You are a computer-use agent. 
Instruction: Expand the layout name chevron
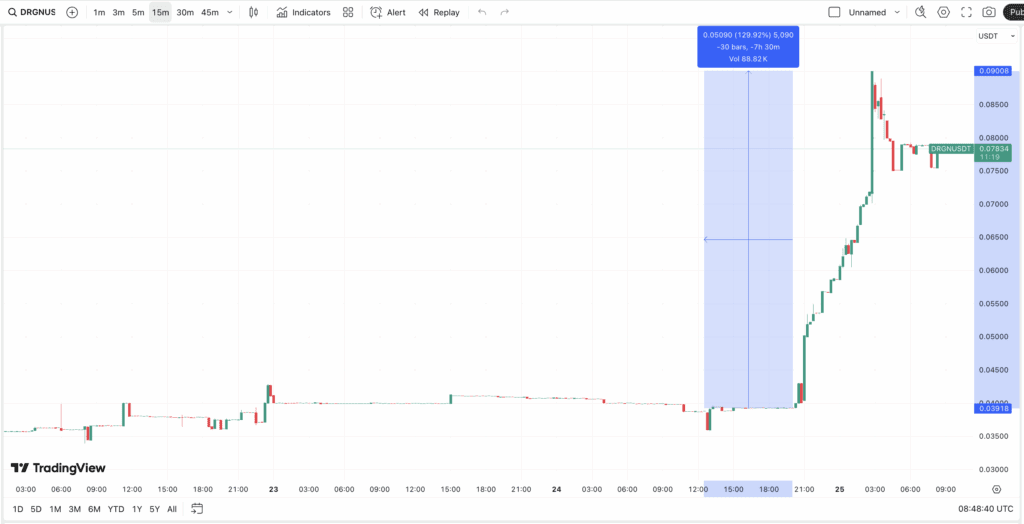897,12
